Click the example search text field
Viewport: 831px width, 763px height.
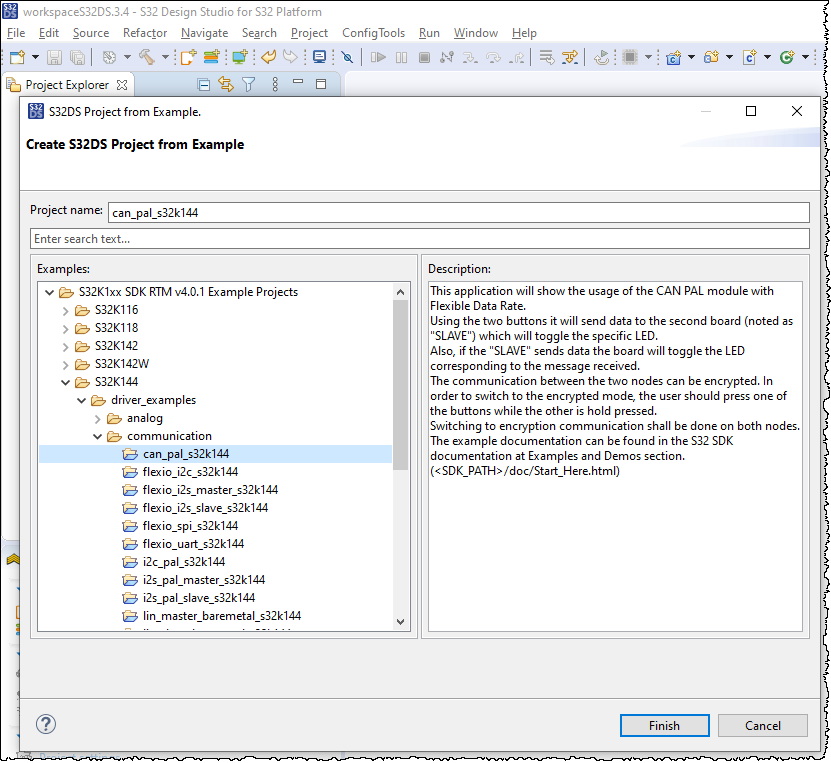(x=420, y=238)
